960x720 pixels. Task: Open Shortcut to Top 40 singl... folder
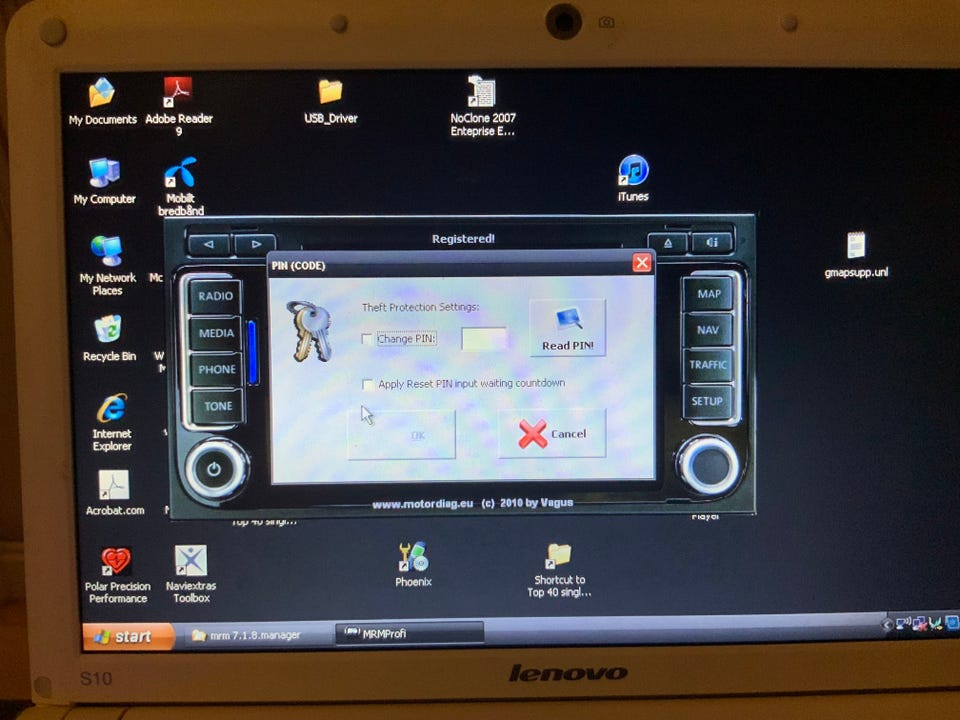tap(559, 570)
